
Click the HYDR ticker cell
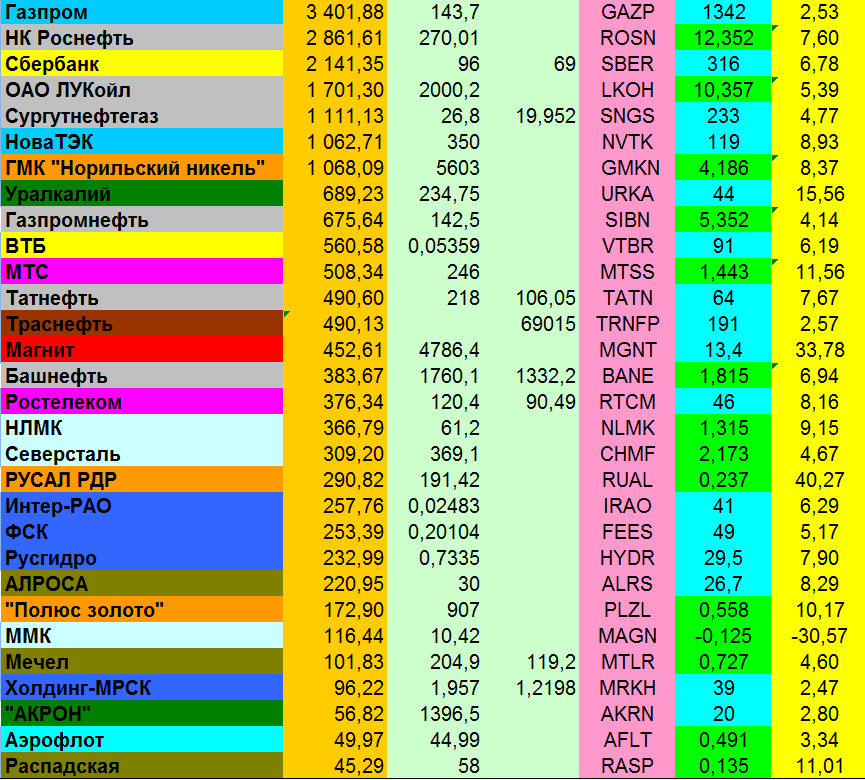pos(627,558)
